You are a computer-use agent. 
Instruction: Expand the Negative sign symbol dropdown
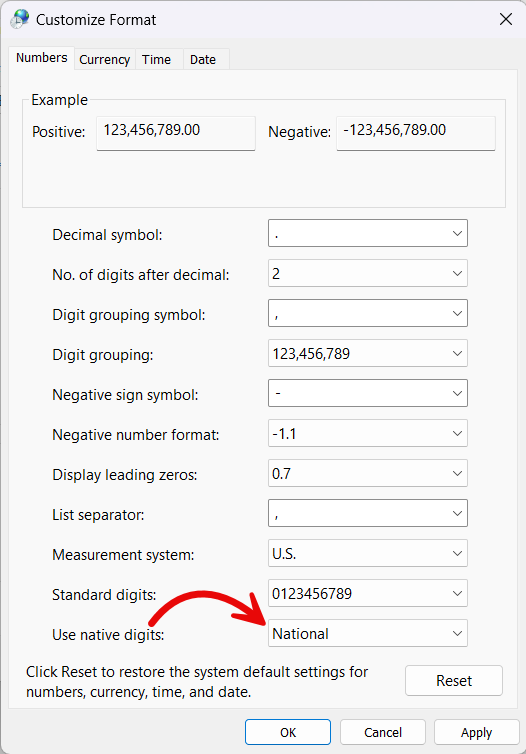coord(368,393)
